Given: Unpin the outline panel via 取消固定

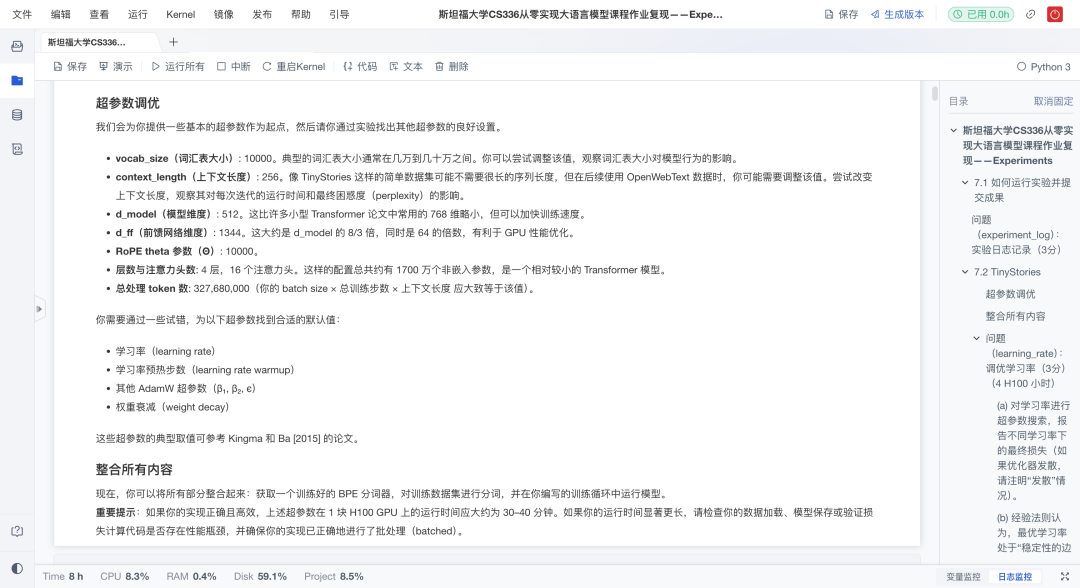Looking at the screenshot, I should tap(1052, 101).
